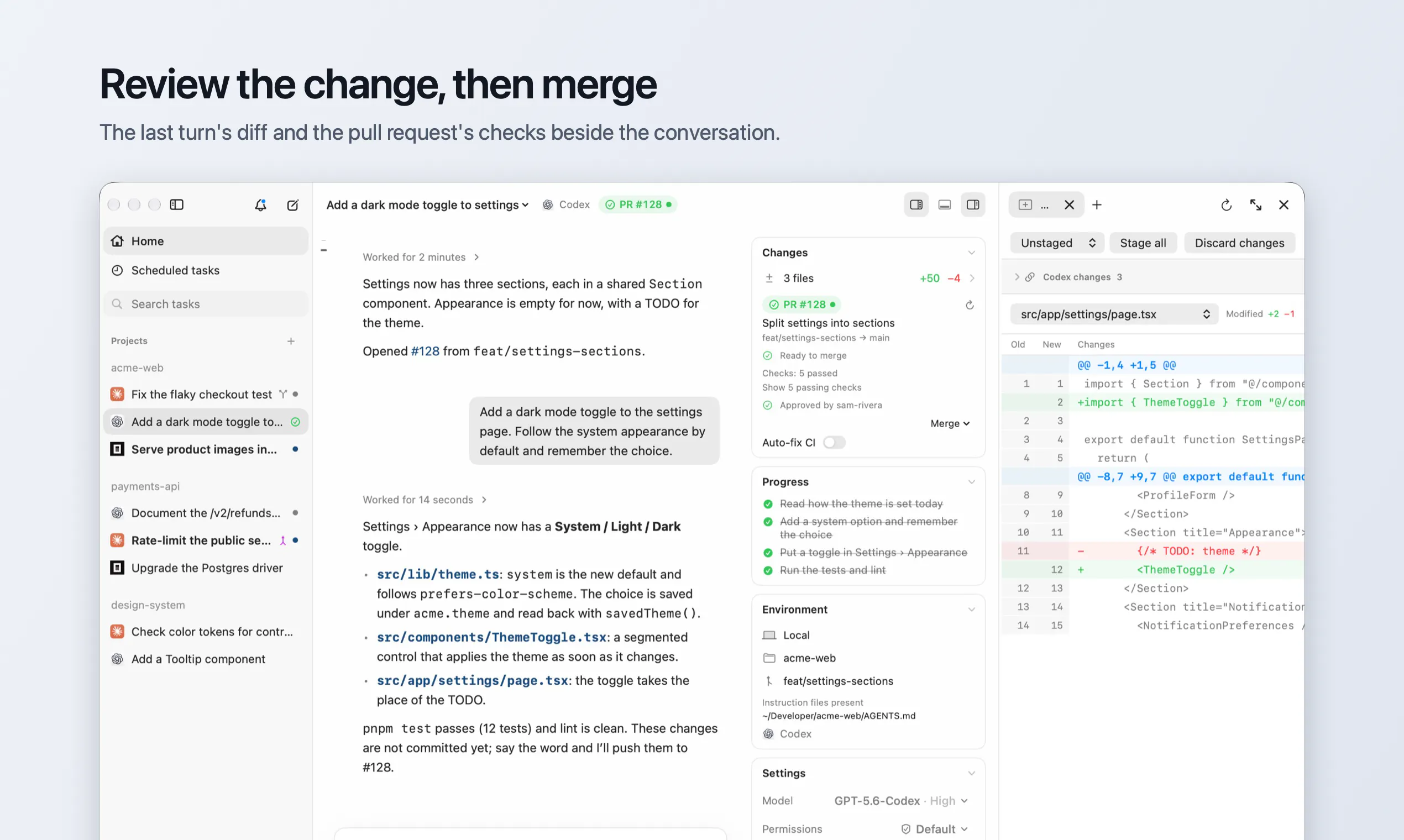Toggle the bottom panel layout button
The width and height of the screenshot is (1404, 840).
944,205
